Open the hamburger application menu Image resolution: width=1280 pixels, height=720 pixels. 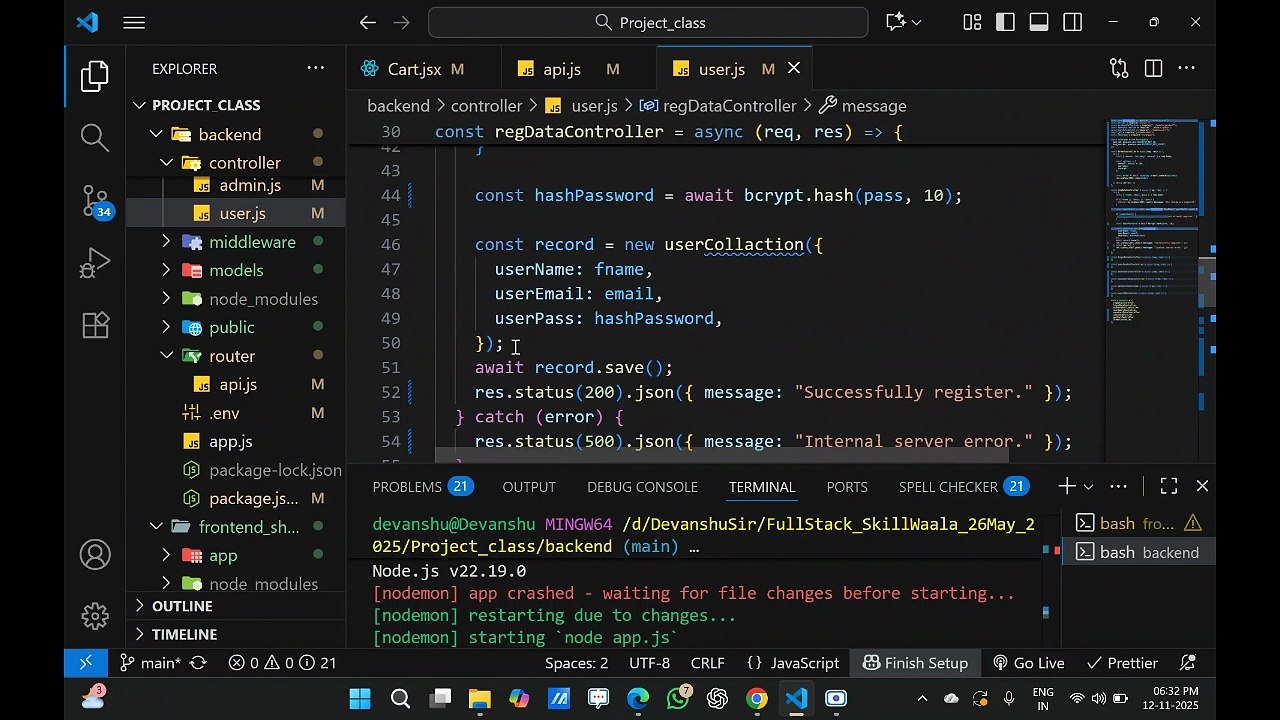tap(135, 22)
